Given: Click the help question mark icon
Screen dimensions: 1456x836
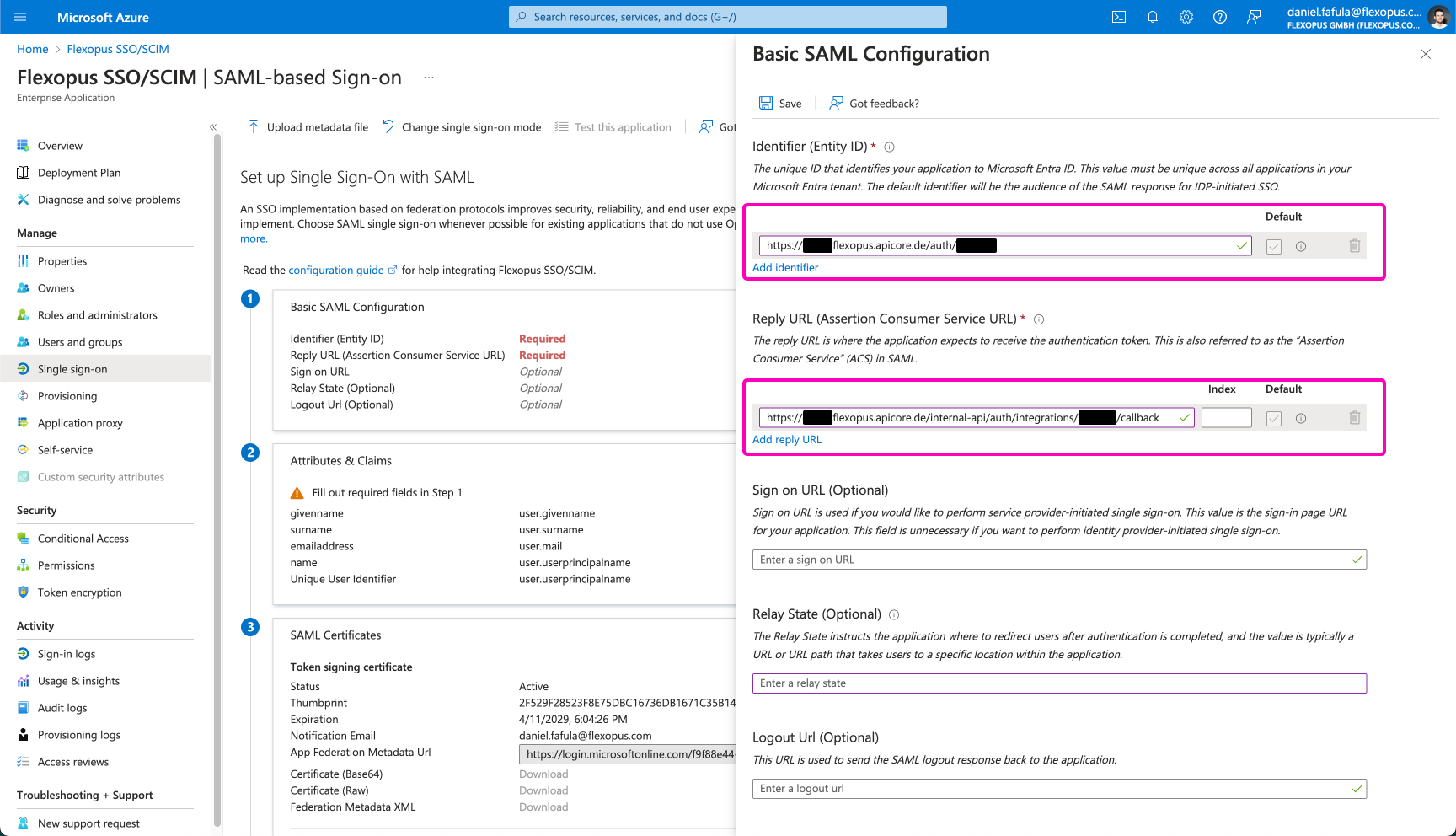Looking at the screenshot, I should pyautogui.click(x=1220, y=17).
